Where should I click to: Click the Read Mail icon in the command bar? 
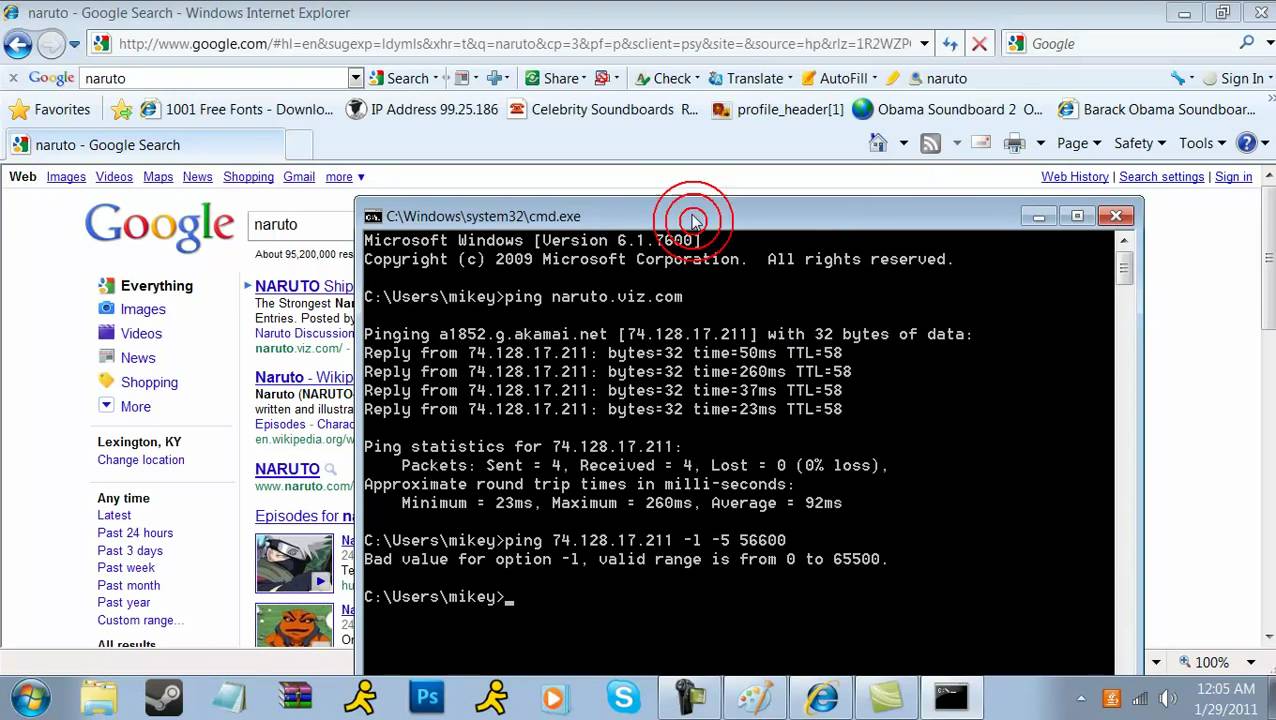click(980, 144)
